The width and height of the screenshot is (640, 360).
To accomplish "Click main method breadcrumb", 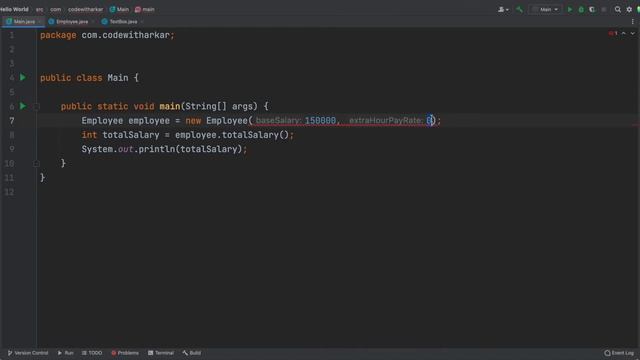I will [x=144, y=9].
